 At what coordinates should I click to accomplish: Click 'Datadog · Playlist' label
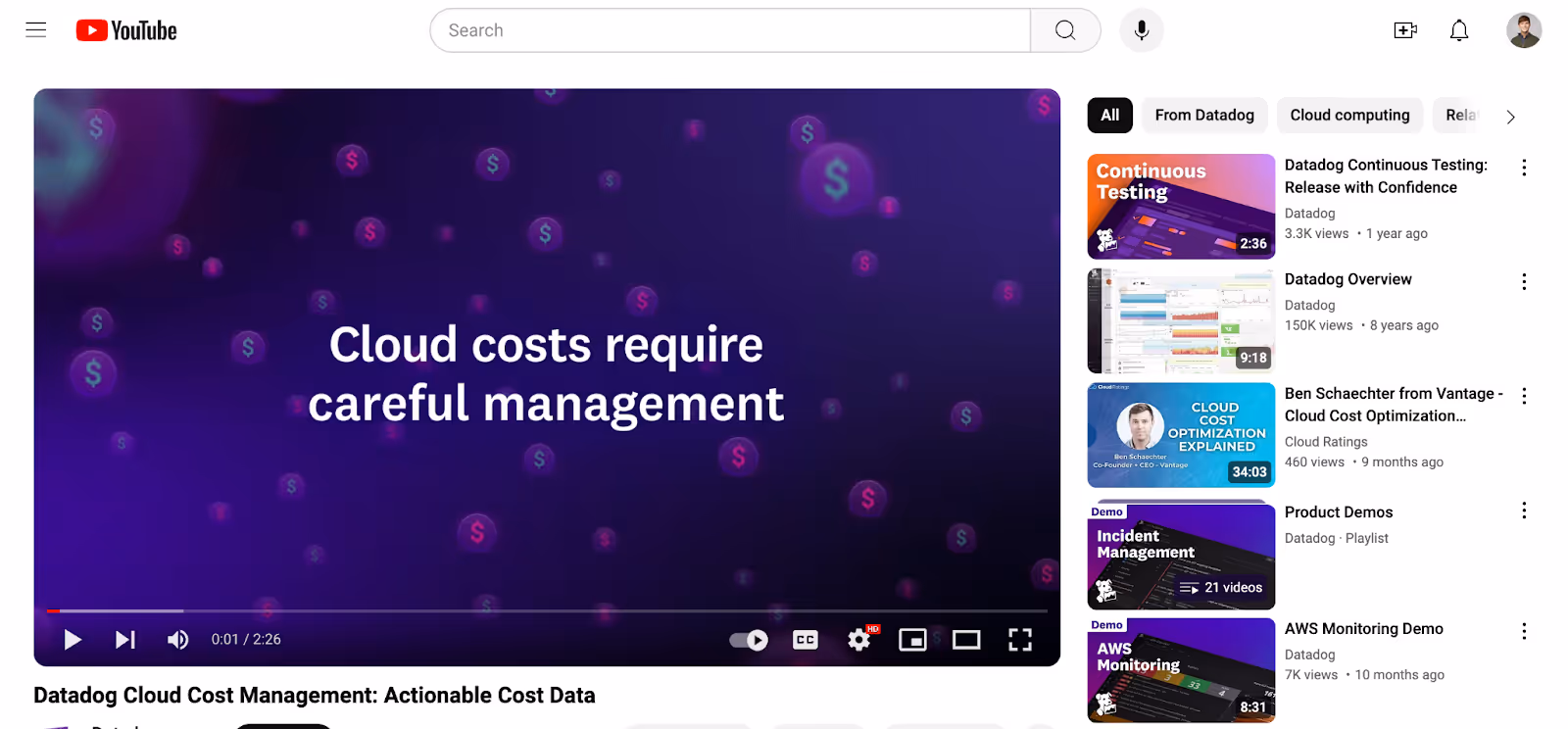[1337, 539]
